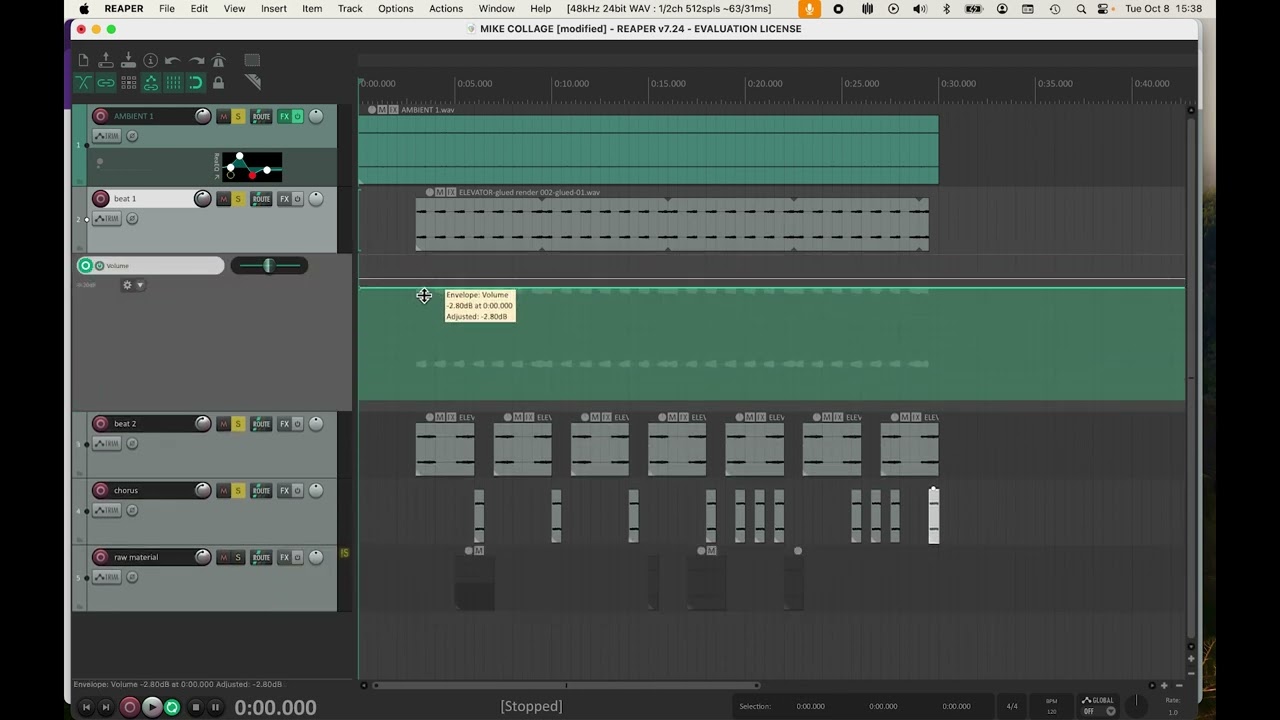The width and height of the screenshot is (1280, 720).
Task: Click the BPM tempo field
Action: (x=1051, y=706)
